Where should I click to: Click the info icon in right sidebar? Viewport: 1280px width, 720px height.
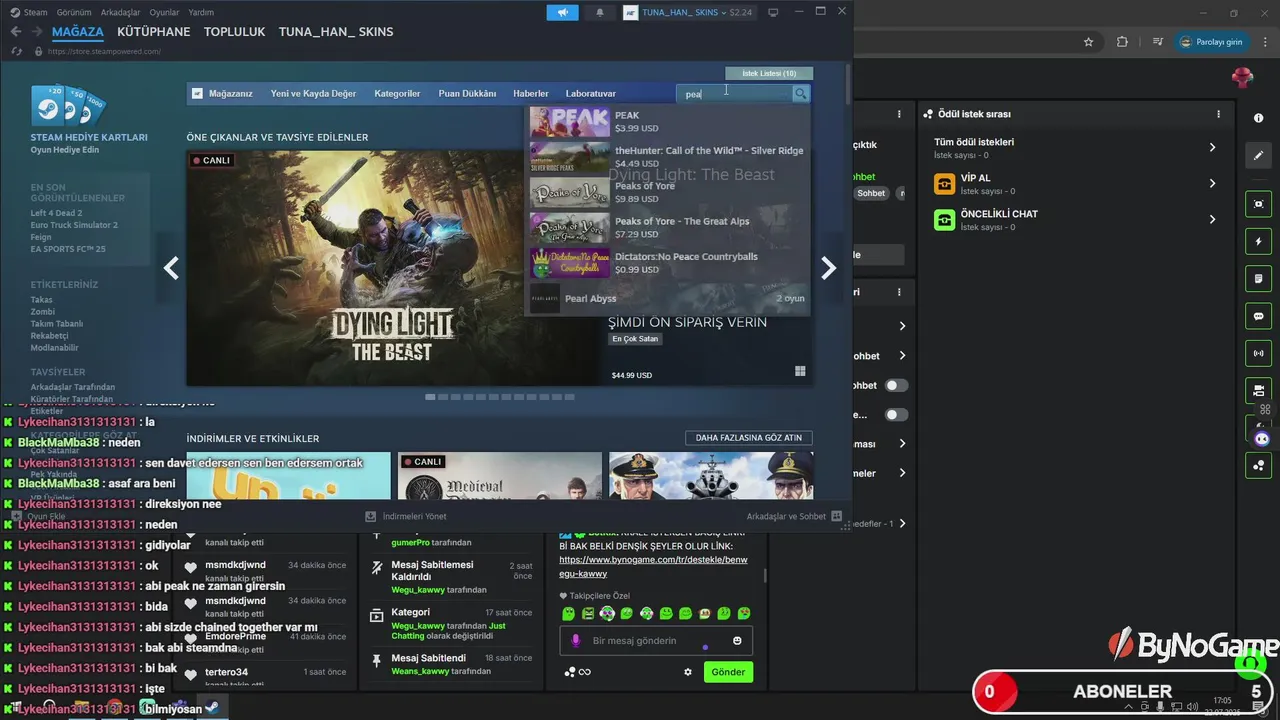tap(1258, 118)
